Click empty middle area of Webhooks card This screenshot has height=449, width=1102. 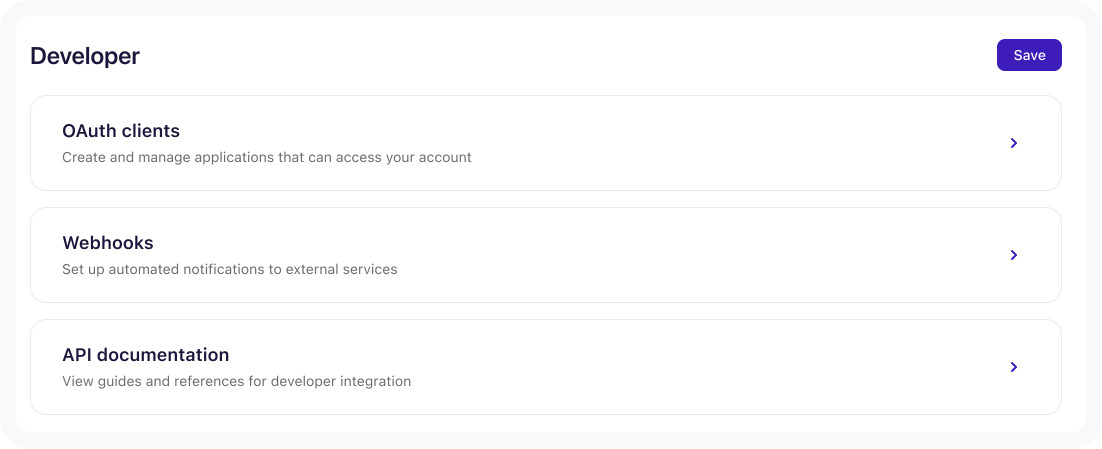tap(700, 255)
